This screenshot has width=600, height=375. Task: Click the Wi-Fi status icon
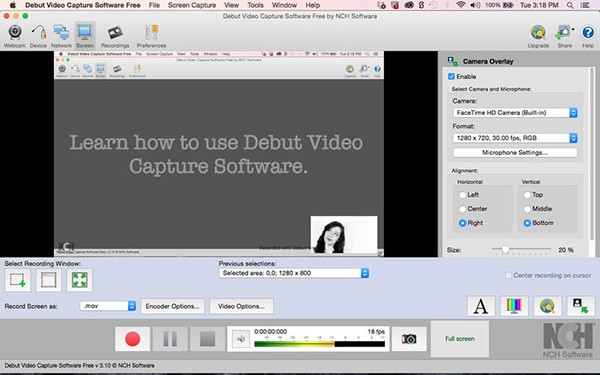pos(461,5)
